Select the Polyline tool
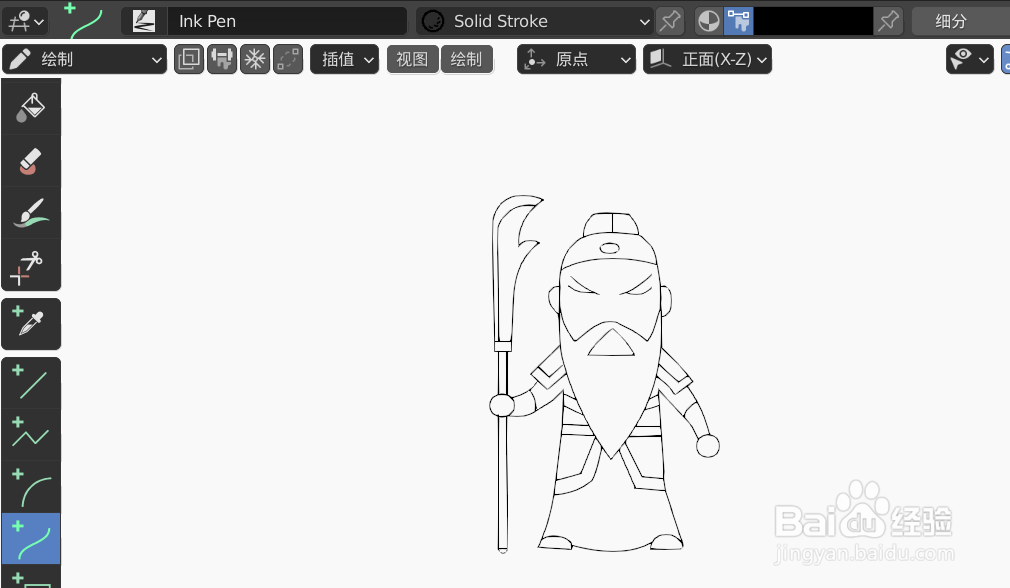Screen dimensions: 1010x588 coord(31,435)
